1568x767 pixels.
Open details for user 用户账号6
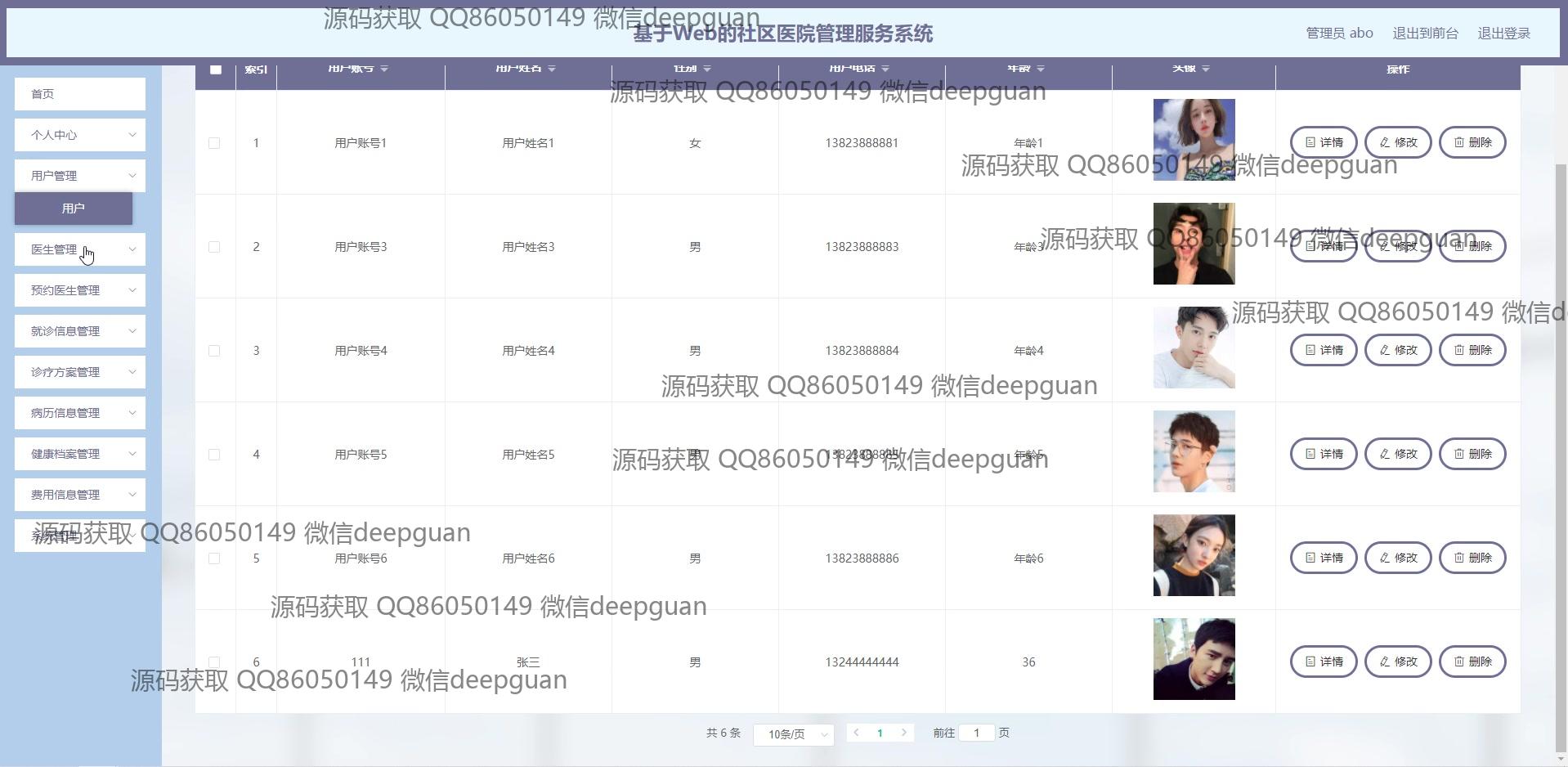1323,558
